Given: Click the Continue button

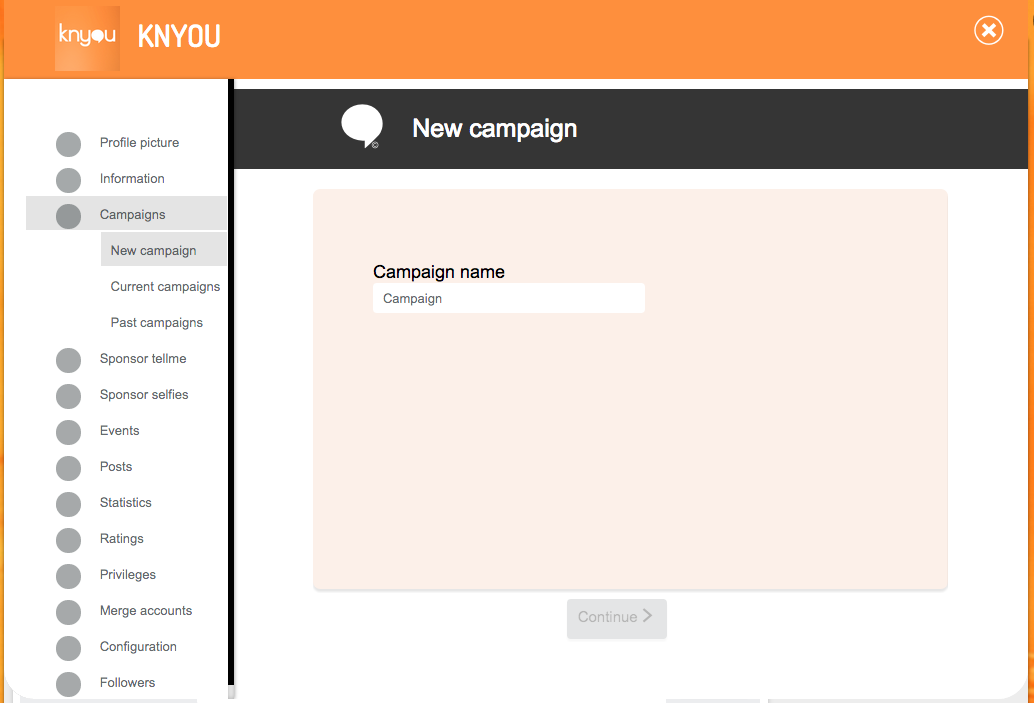Looking at the screenshot, I should (x=617, y=618).
